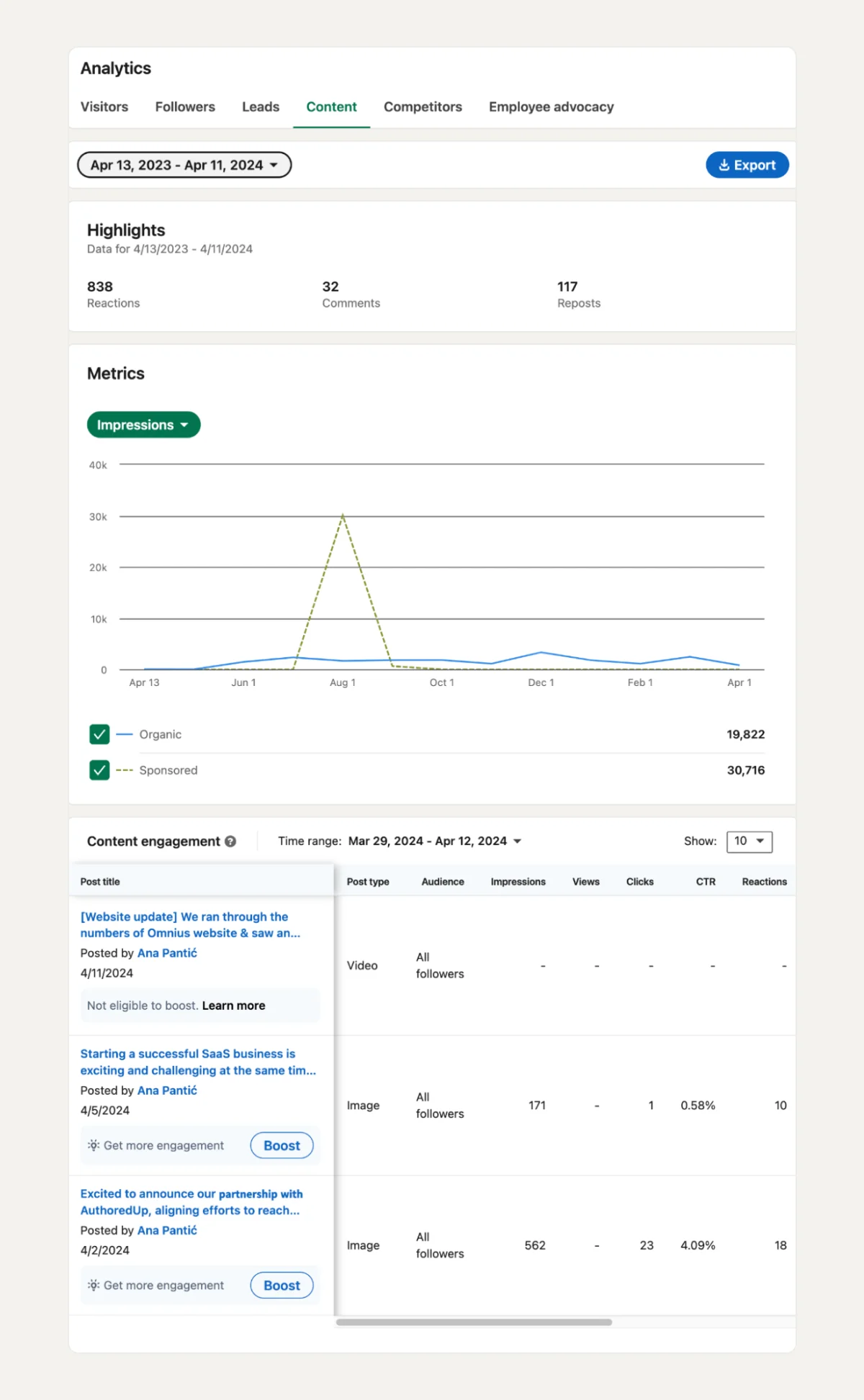Expand the Time range Mar 29 dropdown
864x1400 pixels.
pos(435,841)
